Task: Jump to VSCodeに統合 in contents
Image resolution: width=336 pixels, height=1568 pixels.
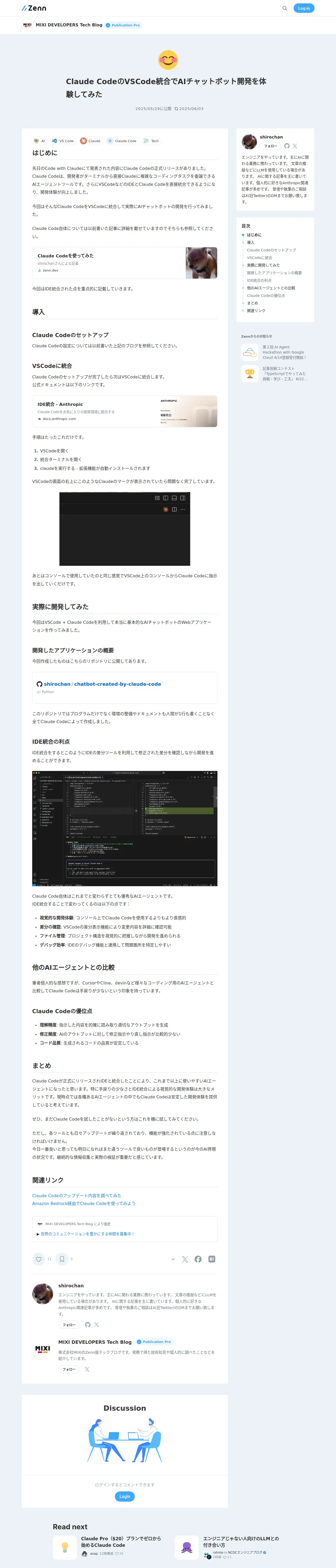Action: coord(260,257)
